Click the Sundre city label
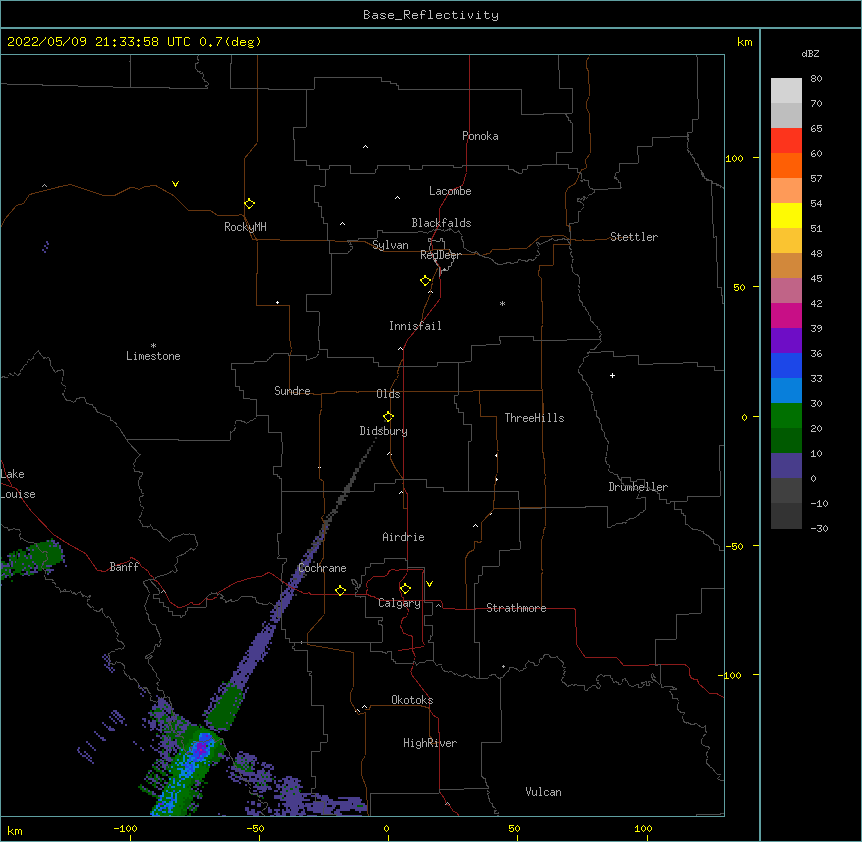Screen dimensions: 862x842 292,391
